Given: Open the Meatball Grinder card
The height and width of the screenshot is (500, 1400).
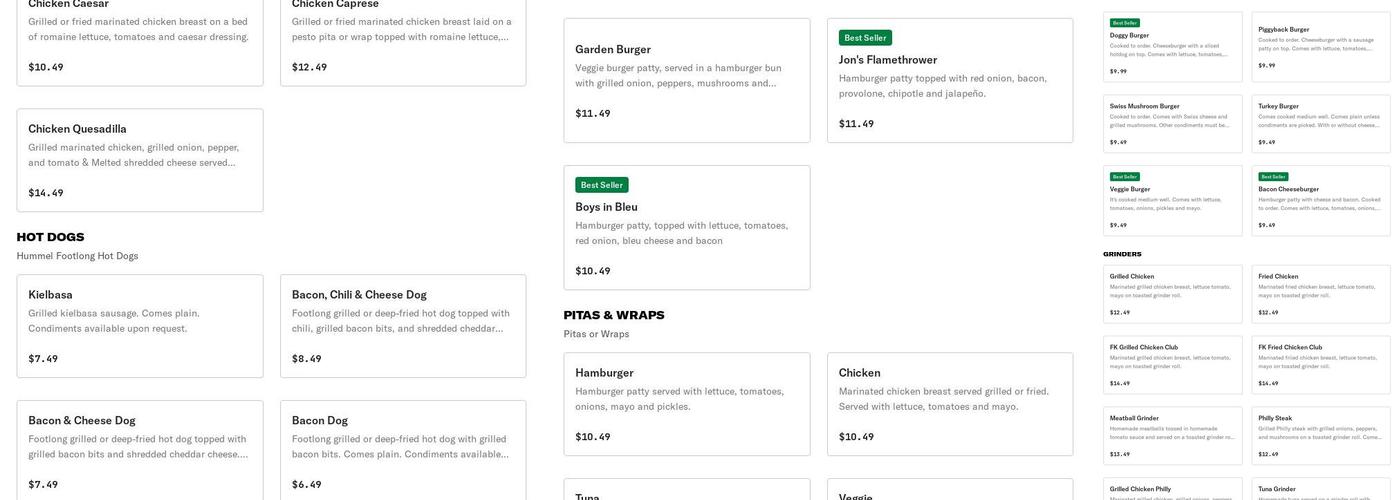Looking at the screenshot, I should (x=1173, y=435).
